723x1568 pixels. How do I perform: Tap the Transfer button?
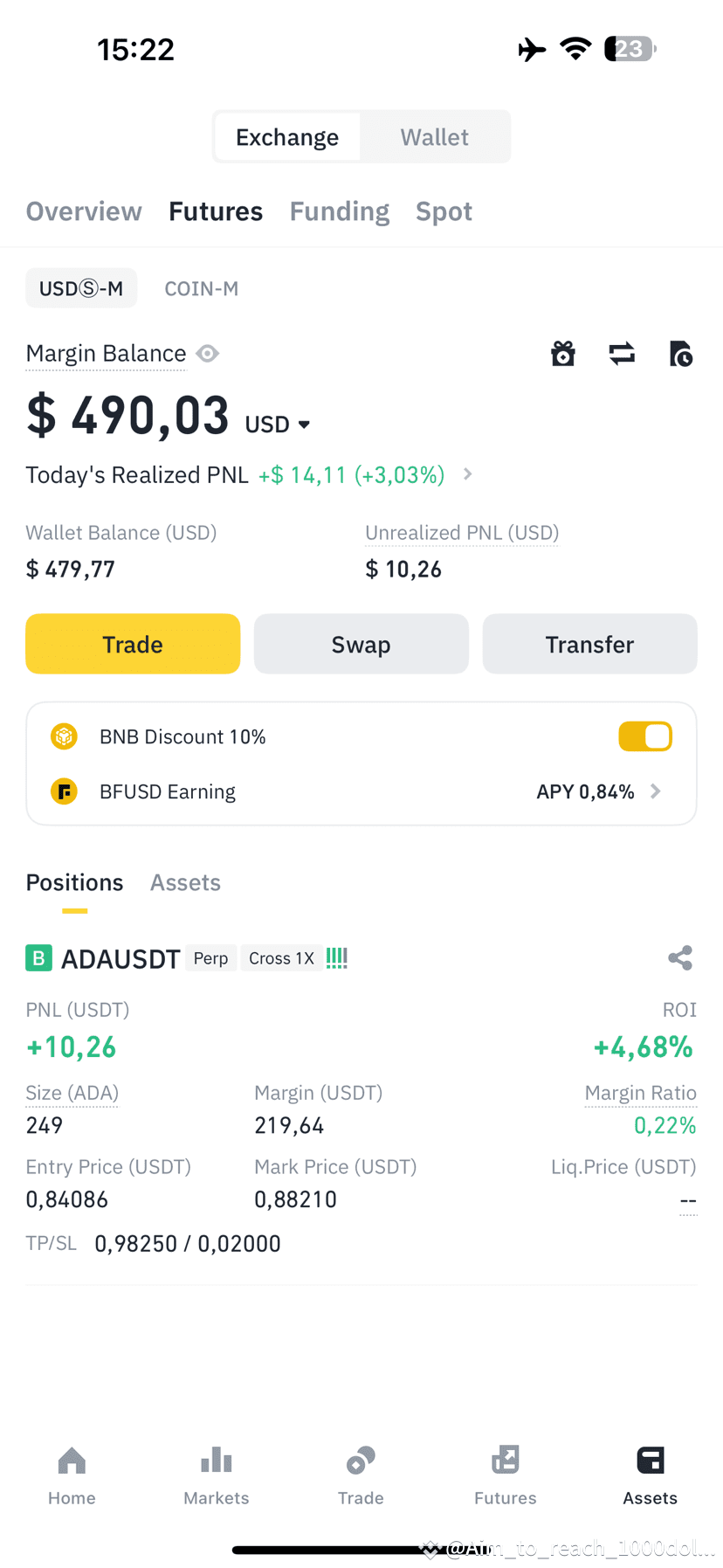click(x=590, y=644)
